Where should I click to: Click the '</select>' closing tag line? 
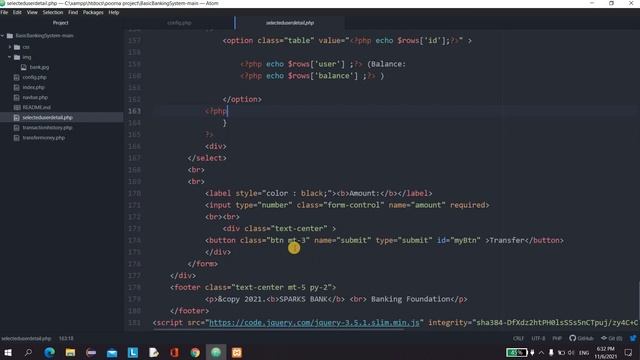[207, 158]
